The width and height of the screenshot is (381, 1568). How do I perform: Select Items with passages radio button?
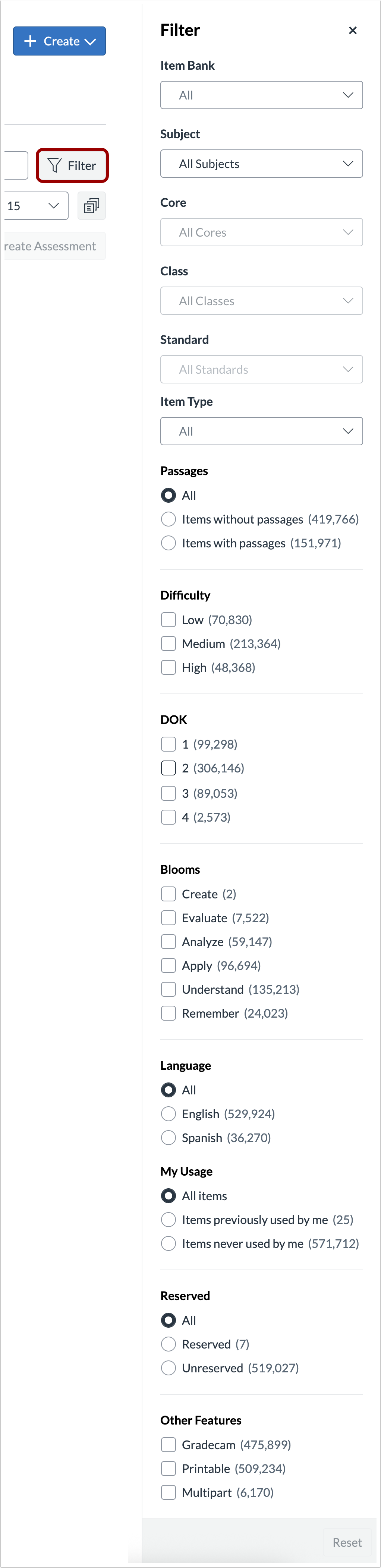(168, 542)
